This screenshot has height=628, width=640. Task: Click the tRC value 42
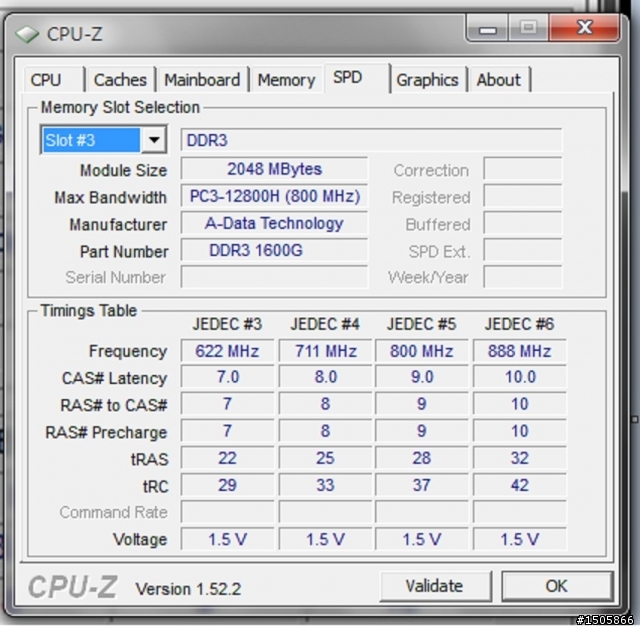(520, 485)
